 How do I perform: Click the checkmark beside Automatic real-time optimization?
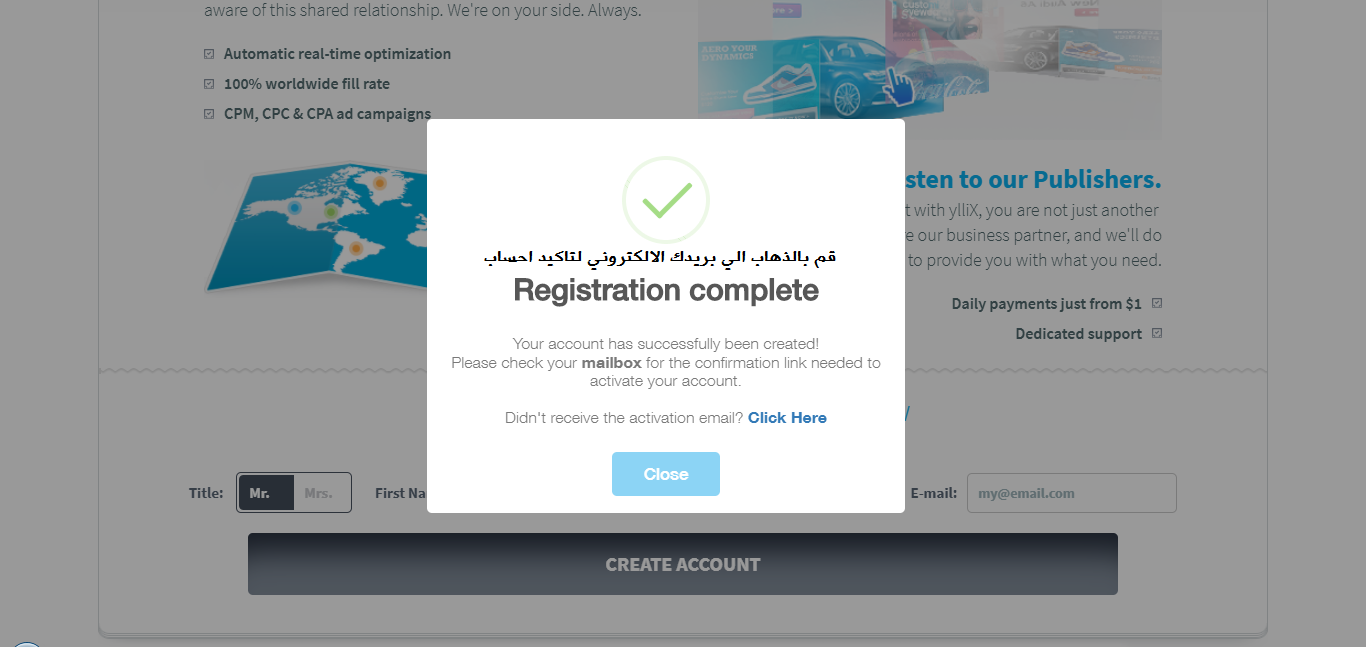coord(209,54)
